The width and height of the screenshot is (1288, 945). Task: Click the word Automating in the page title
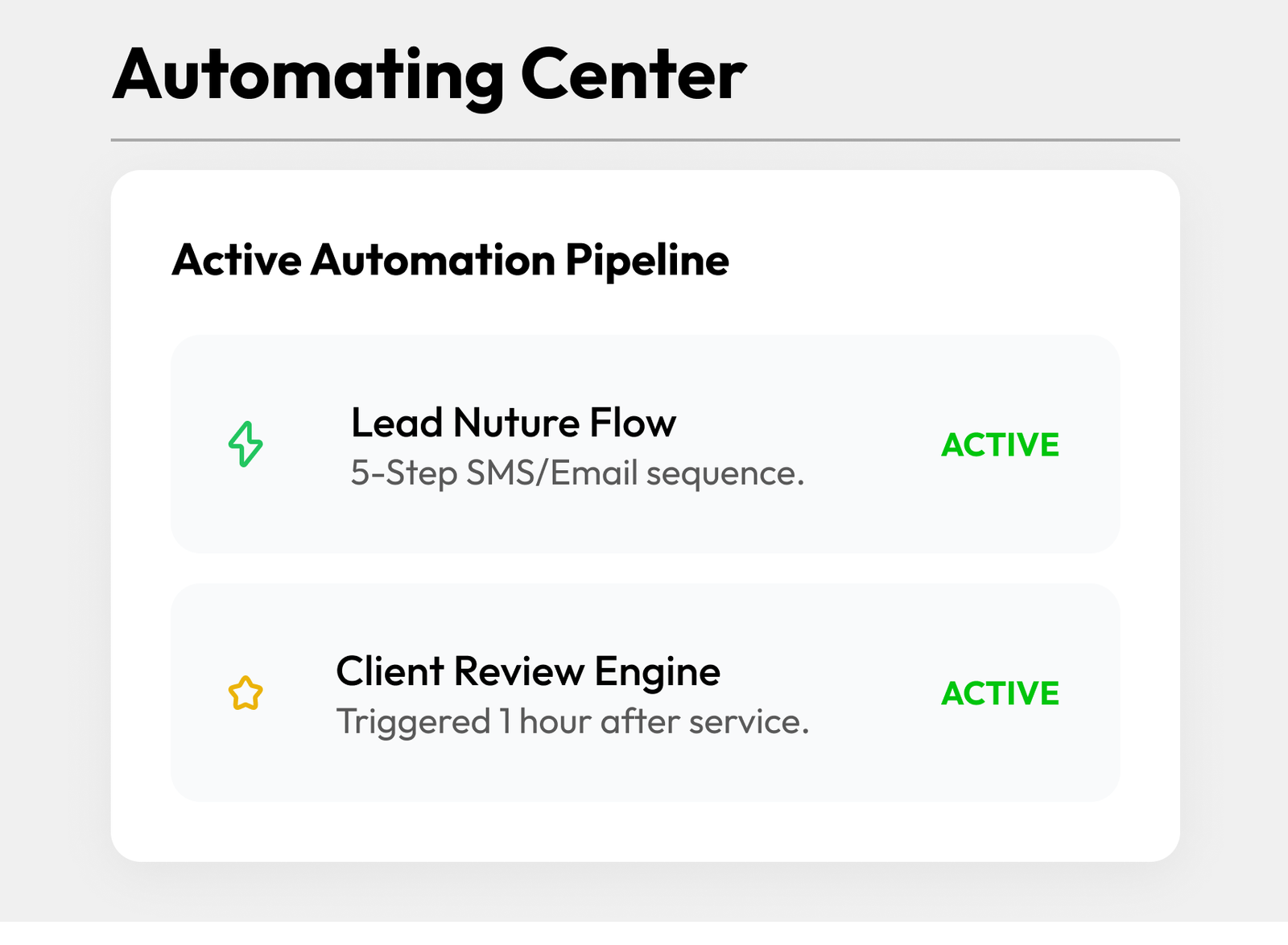[x=308, y=76]
